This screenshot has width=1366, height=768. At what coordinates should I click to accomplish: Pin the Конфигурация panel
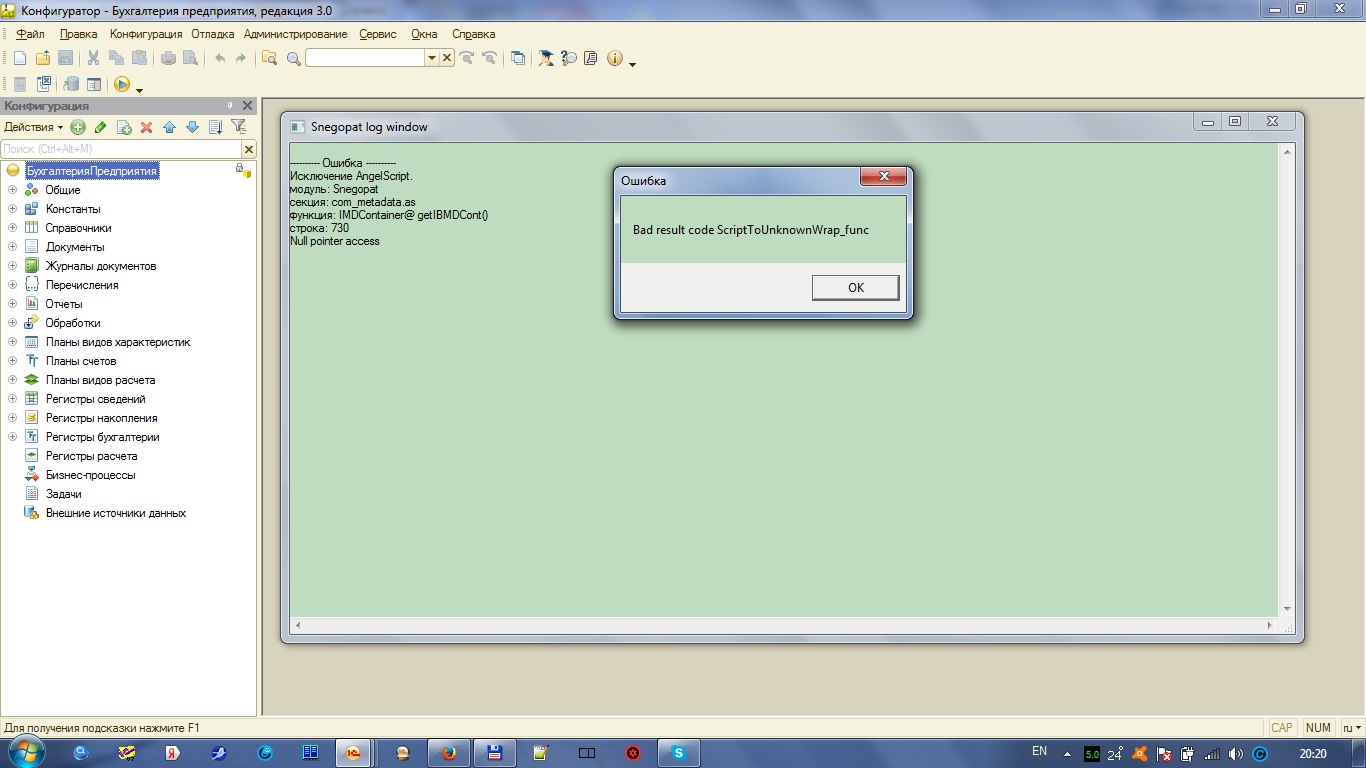tap(229, 106)
